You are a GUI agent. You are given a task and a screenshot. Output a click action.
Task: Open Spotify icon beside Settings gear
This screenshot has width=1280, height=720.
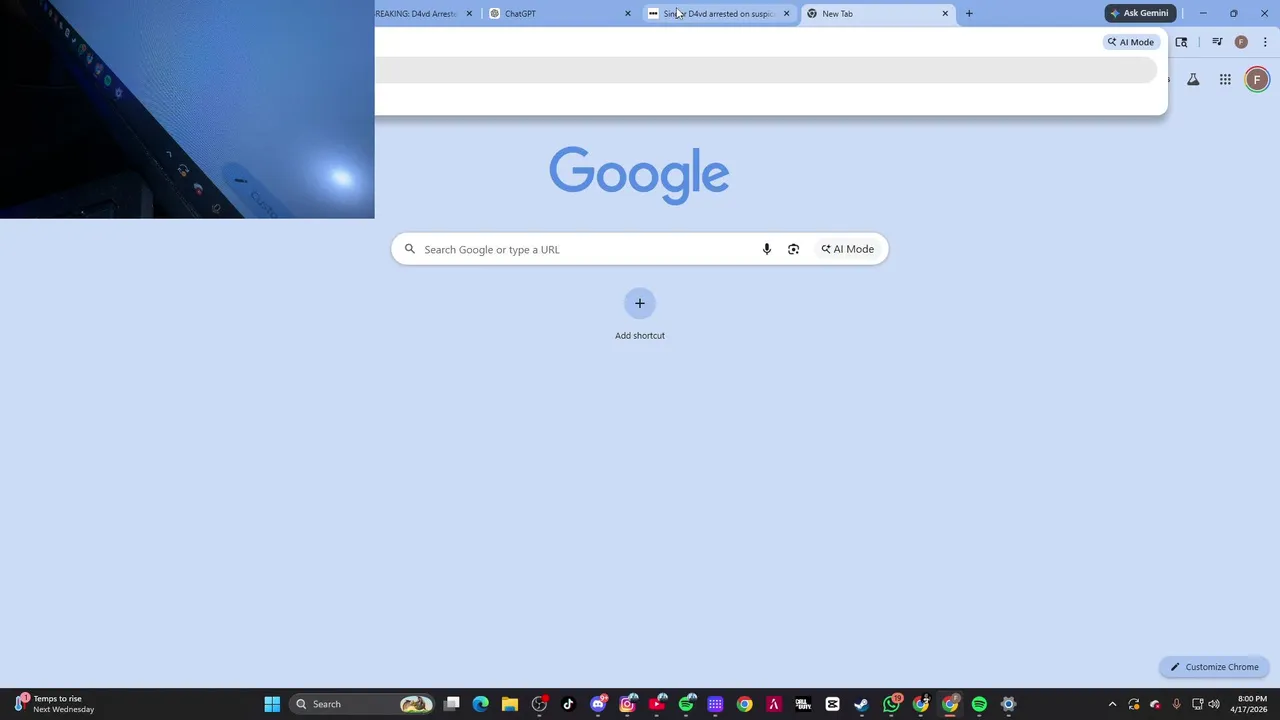[x=979, y=704]
